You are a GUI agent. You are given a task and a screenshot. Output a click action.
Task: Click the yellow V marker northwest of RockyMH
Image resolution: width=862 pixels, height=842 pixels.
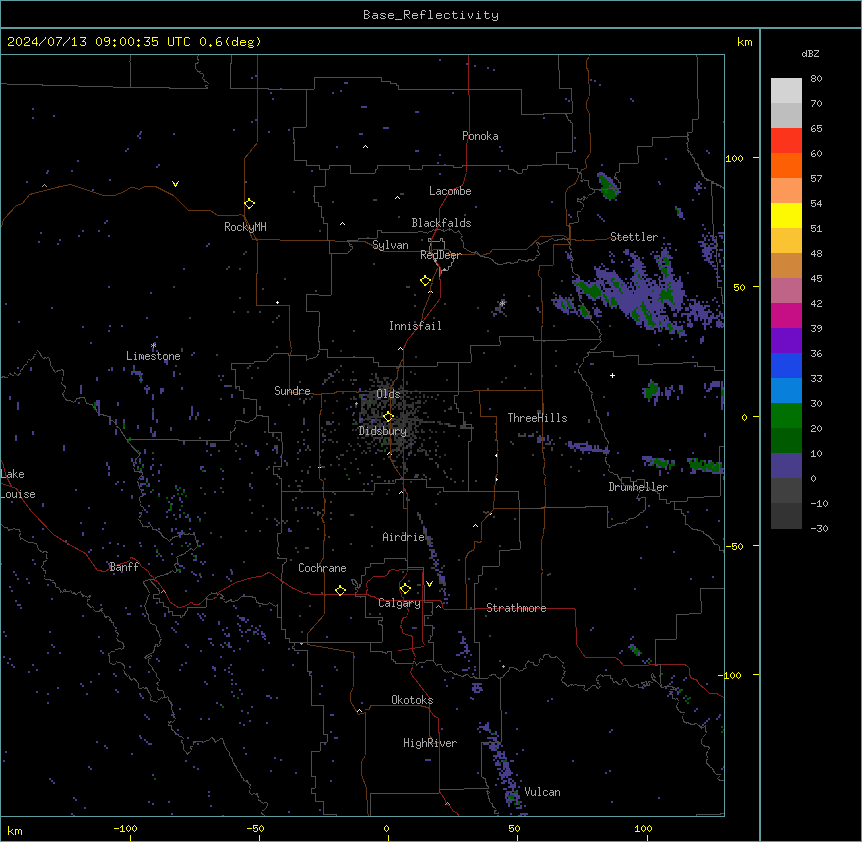click(175, 184)
